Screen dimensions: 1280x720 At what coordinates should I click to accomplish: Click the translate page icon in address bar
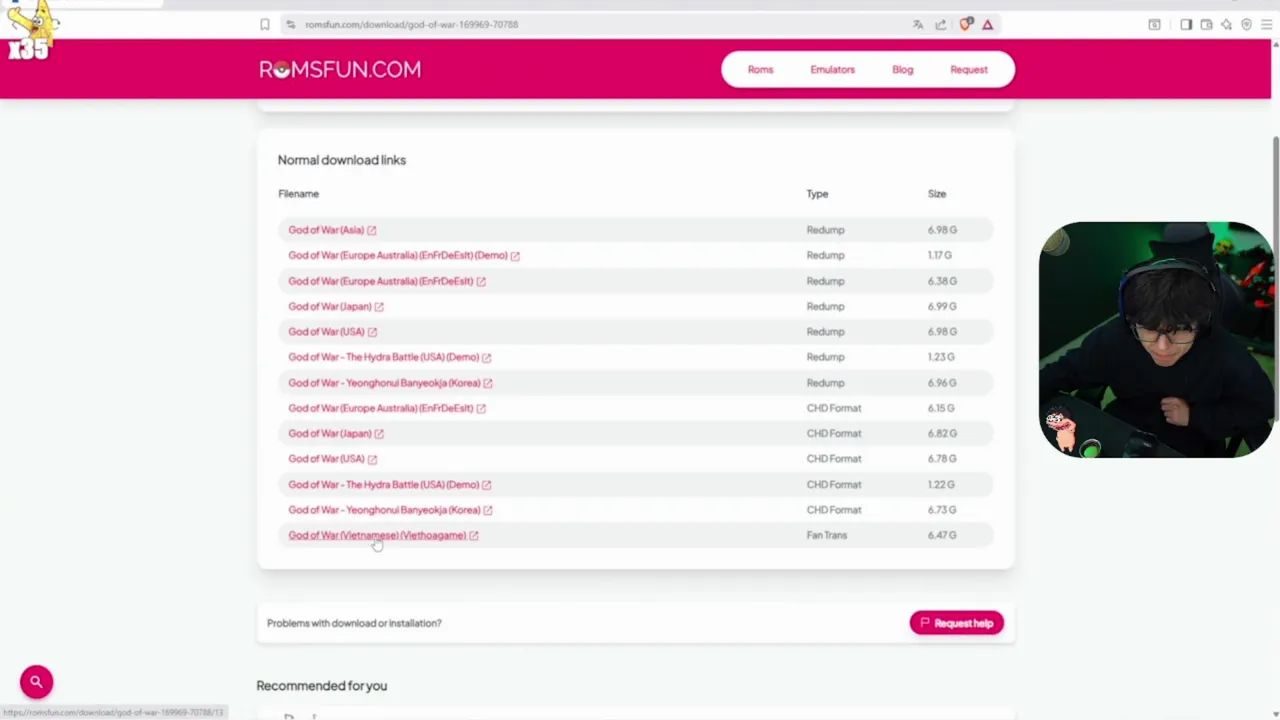click(x=918, y=25)
